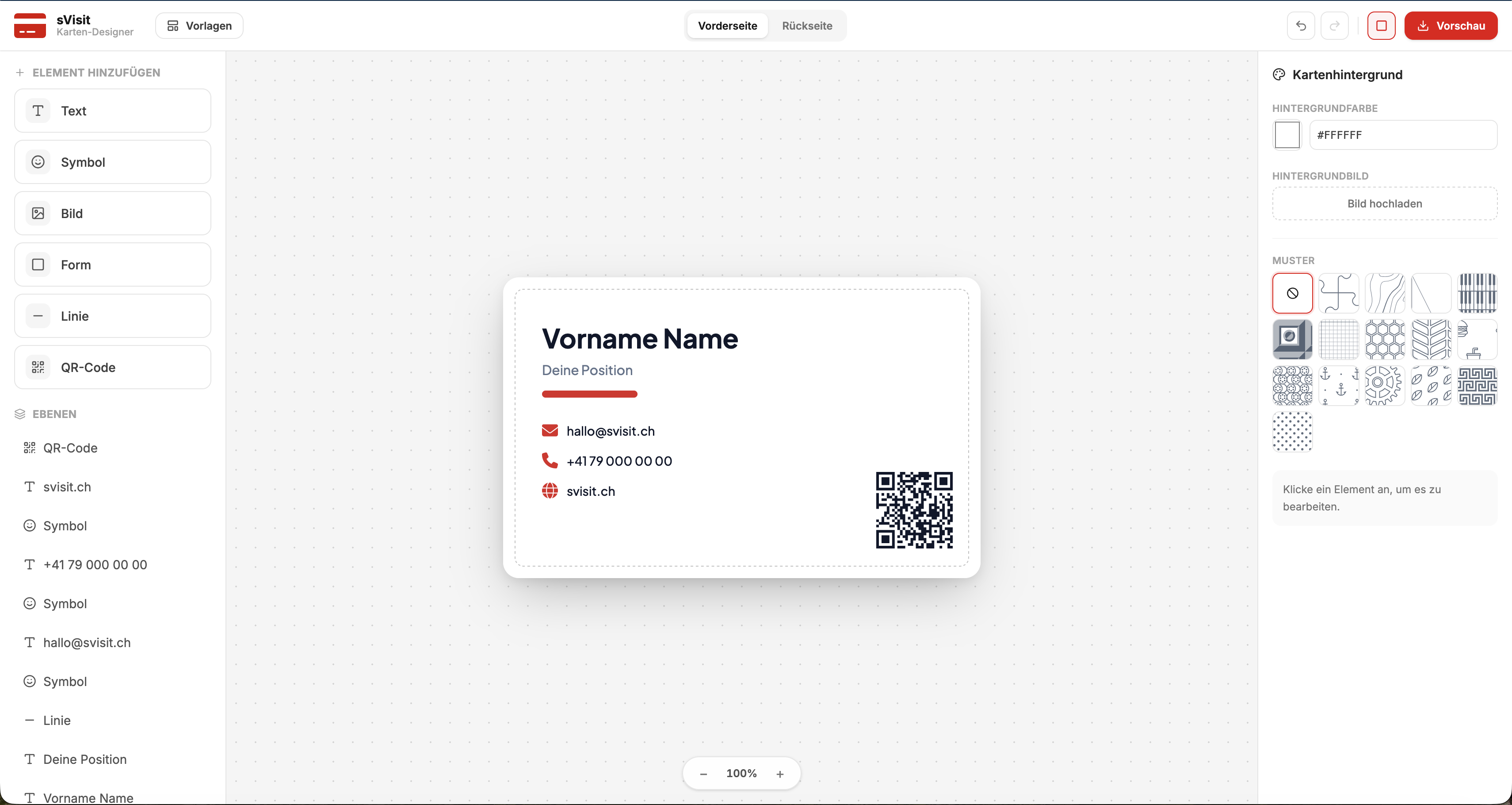1512x805 pixels.
Task: Choose the fine graph paper grid pattern
Action: [1339, 339]
